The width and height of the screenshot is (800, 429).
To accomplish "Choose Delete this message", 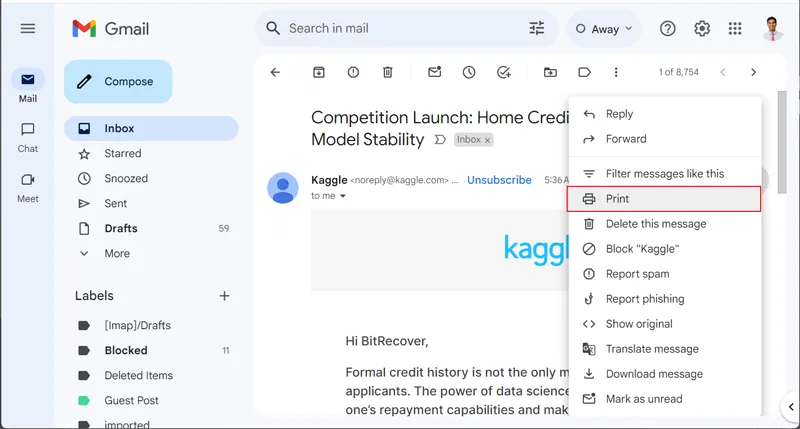I will pos(665,224).
